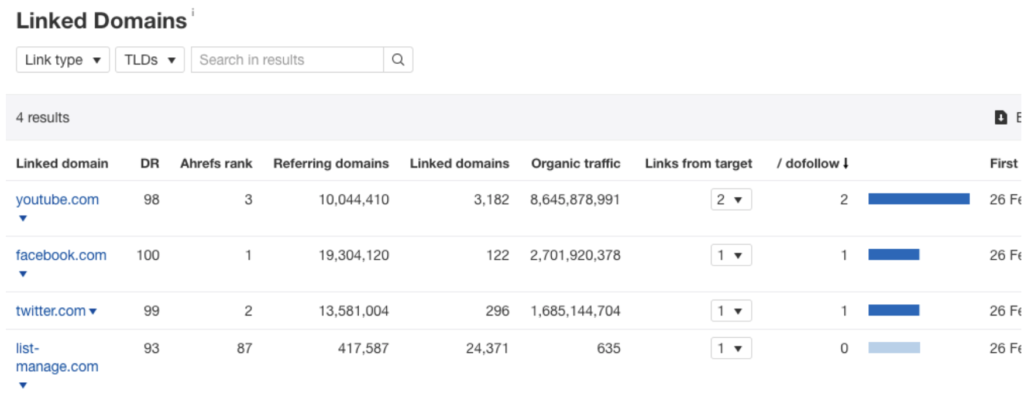Sort by dofollow column header
1024x398 pixels.
(x=812, y=163)
